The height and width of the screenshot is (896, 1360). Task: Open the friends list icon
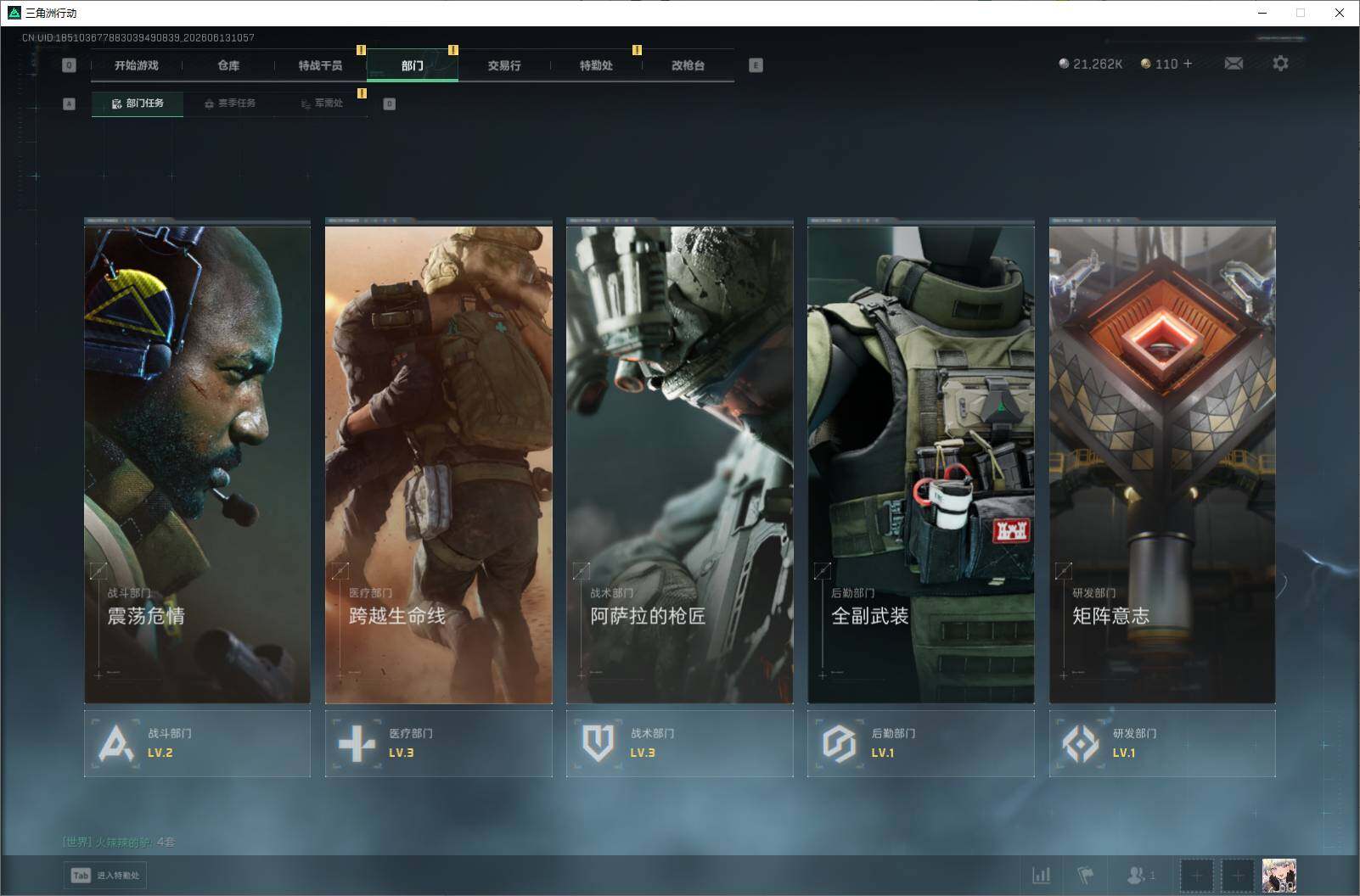click(1140, 875)
